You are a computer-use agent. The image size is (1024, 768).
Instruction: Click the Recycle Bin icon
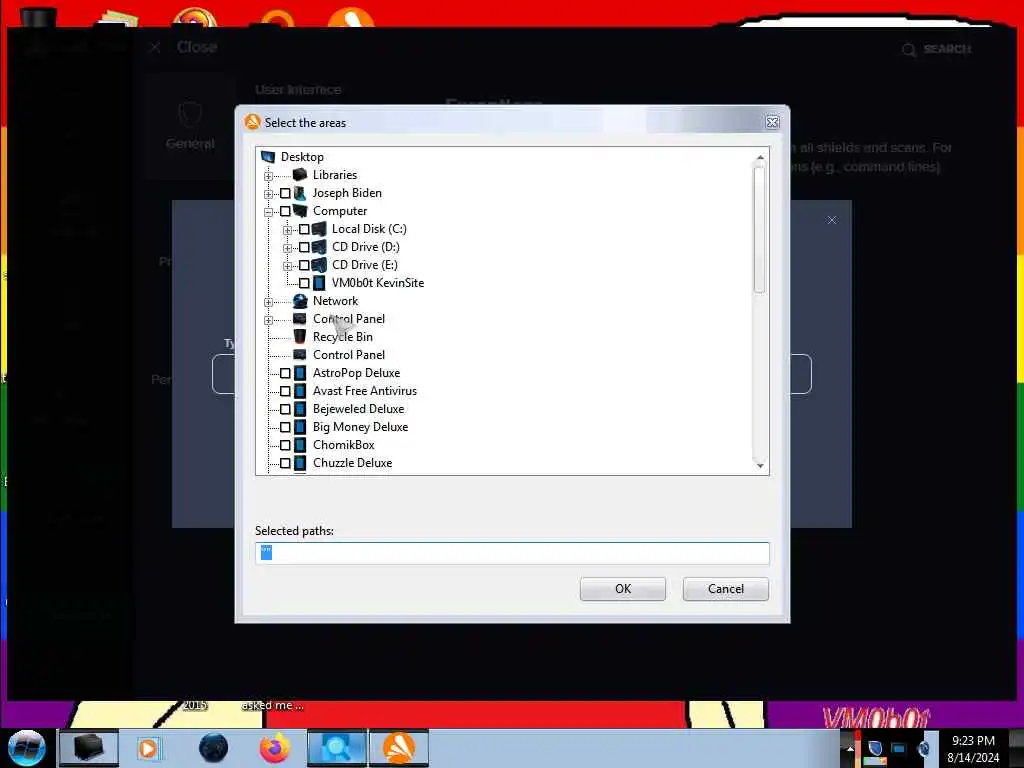tap(300, 336)
